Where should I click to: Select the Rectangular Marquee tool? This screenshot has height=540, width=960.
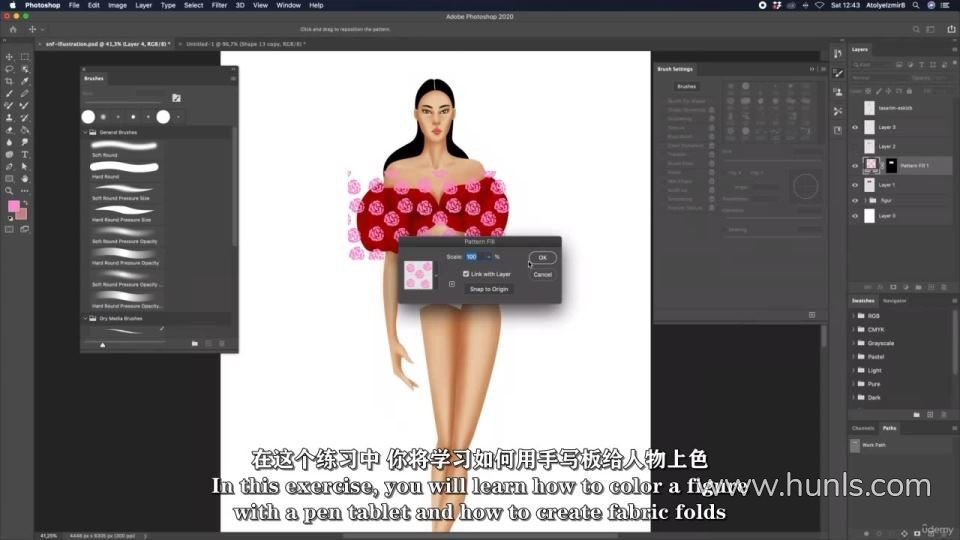pos(24,57)
